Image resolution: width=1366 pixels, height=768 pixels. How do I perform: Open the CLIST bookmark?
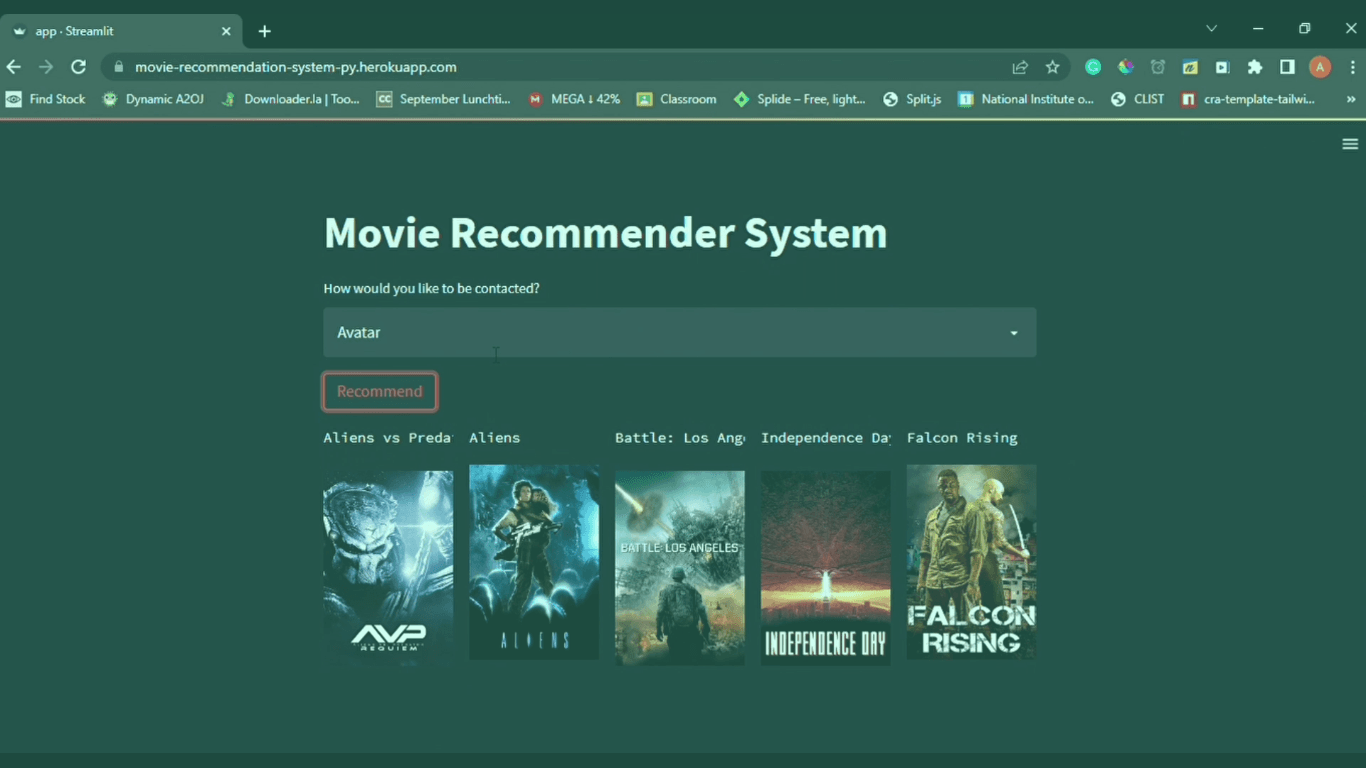click(1138, 99)
